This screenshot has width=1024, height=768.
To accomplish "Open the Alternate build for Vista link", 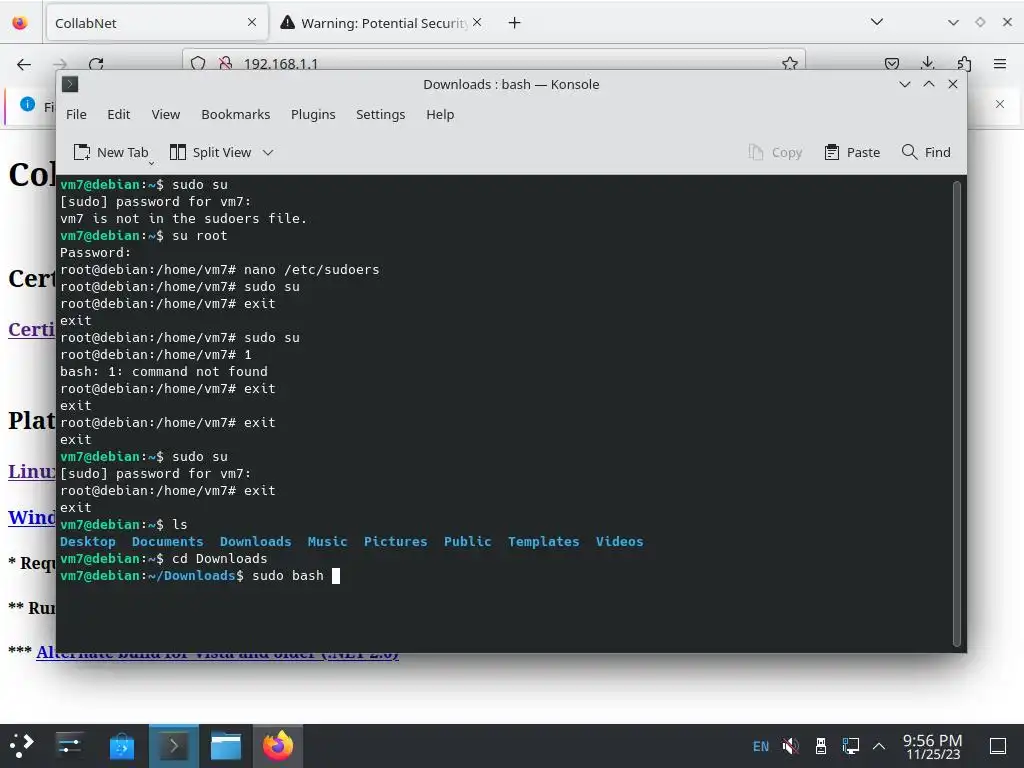I will pos(217,652).
